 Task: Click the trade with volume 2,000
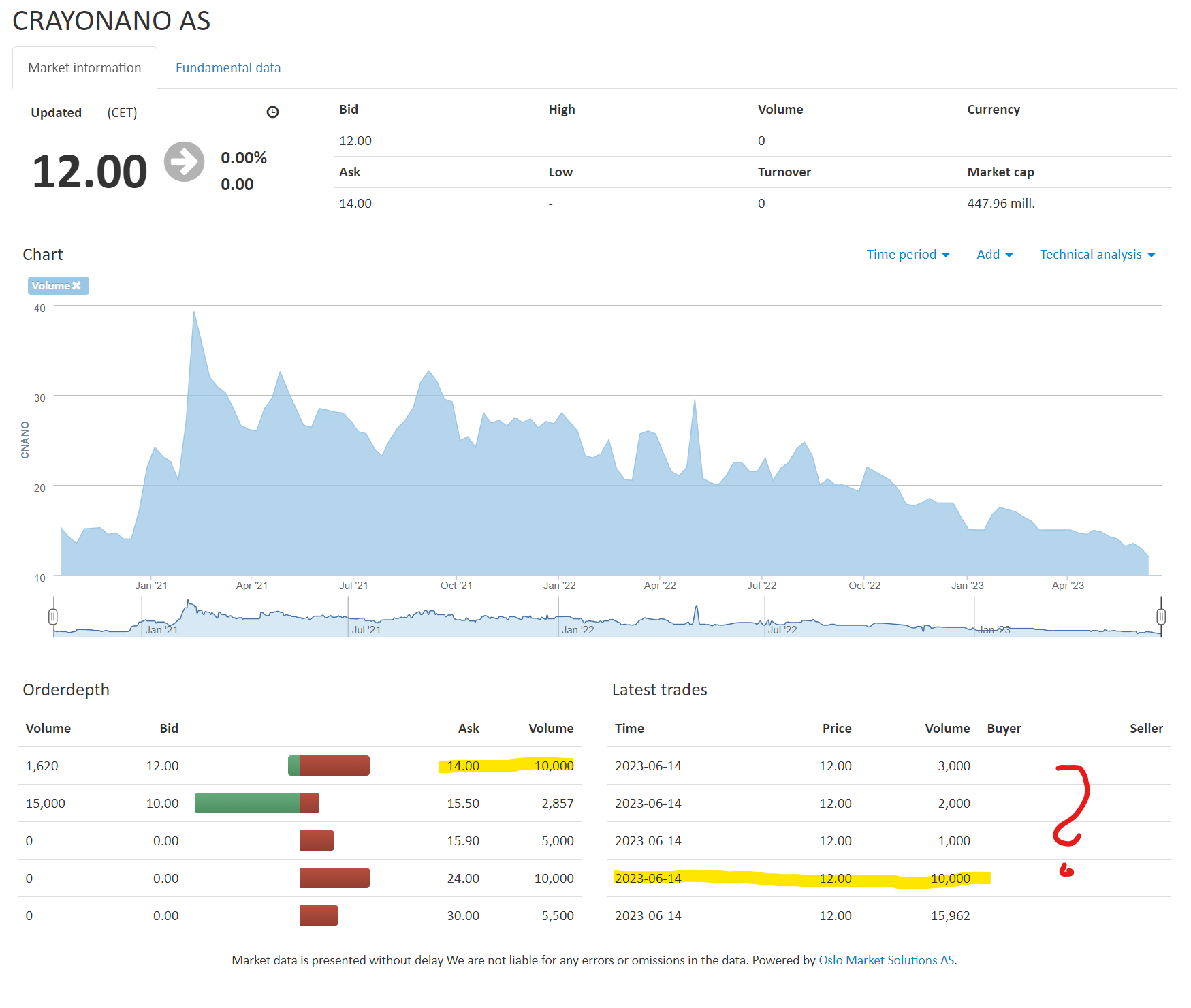tap(954, 803)
